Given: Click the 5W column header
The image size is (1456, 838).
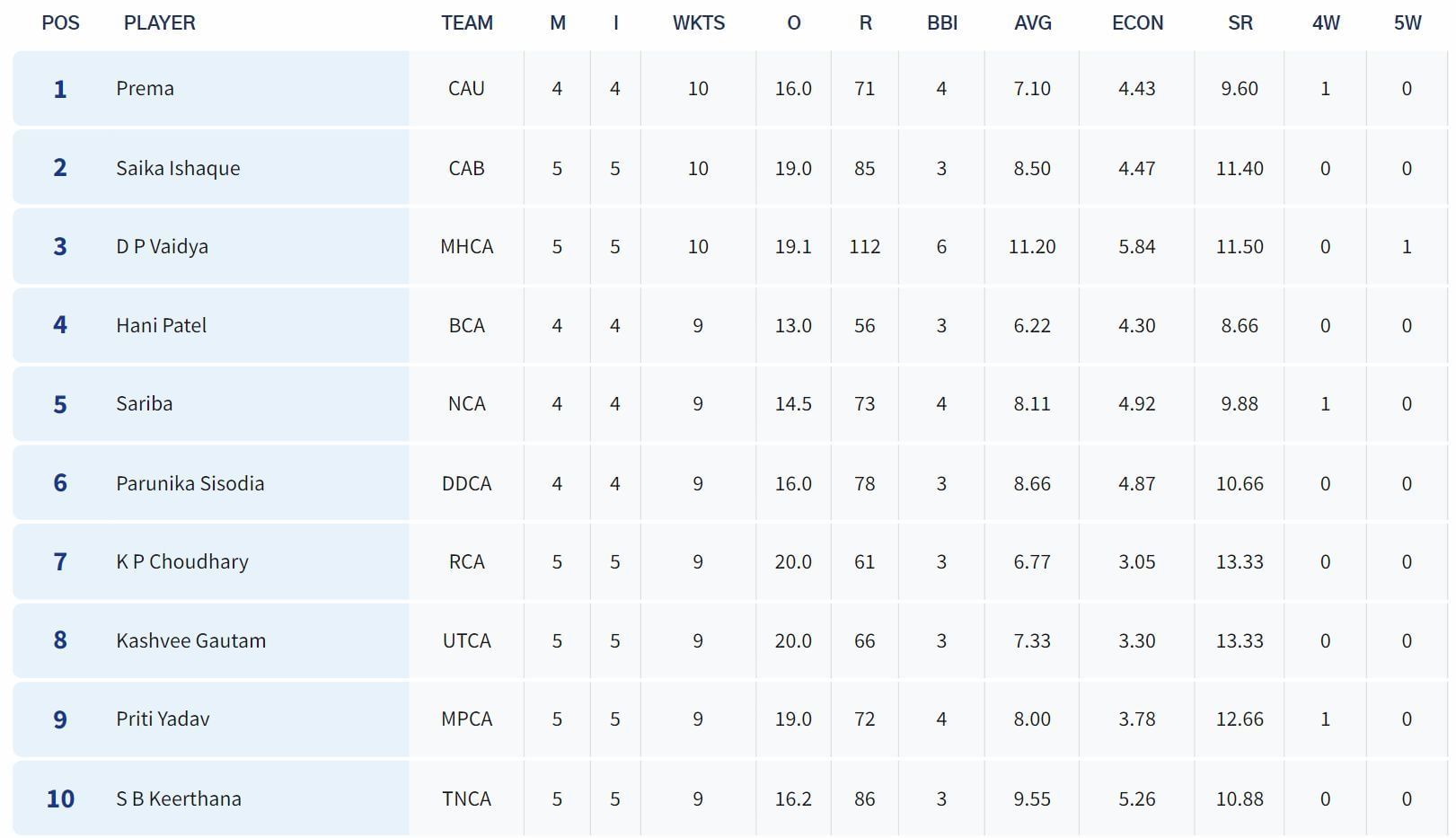Looking at the screenshot, I should click(1407, 23).
